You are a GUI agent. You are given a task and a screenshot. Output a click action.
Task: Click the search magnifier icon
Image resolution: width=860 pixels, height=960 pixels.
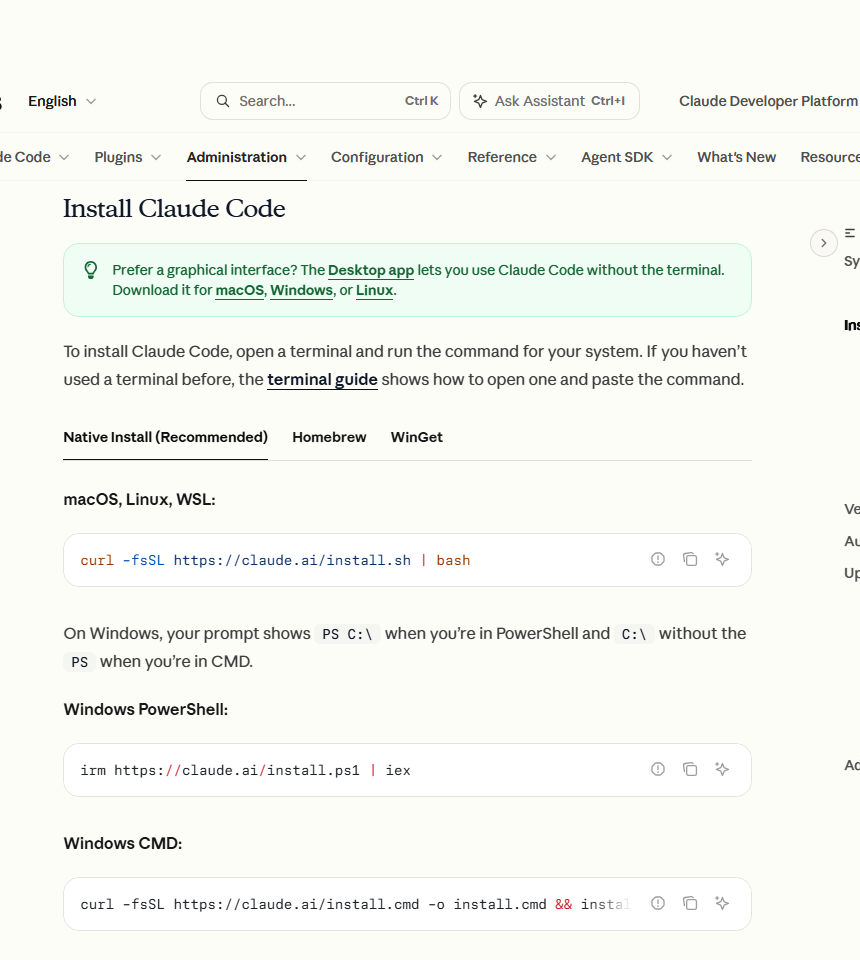coord(223,101)
